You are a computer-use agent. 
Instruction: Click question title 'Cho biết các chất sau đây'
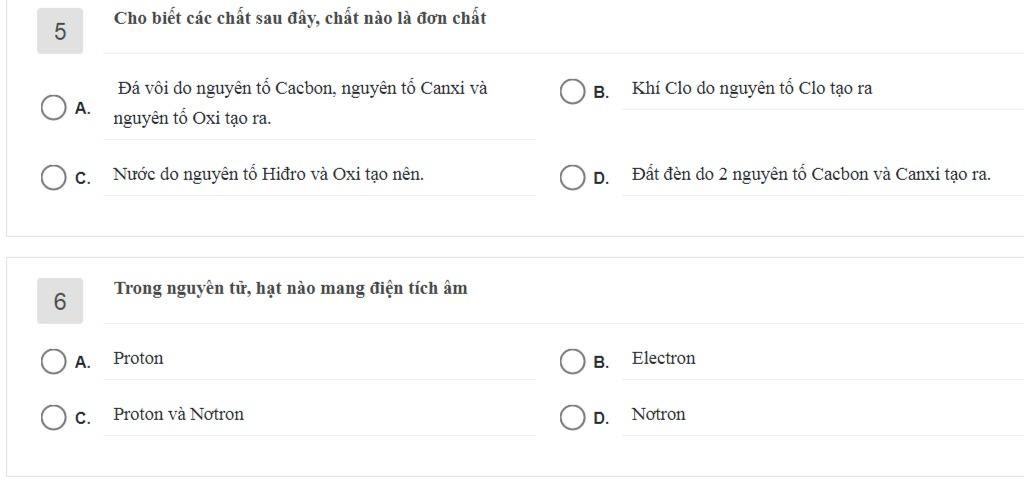click(x=300, y=19)
